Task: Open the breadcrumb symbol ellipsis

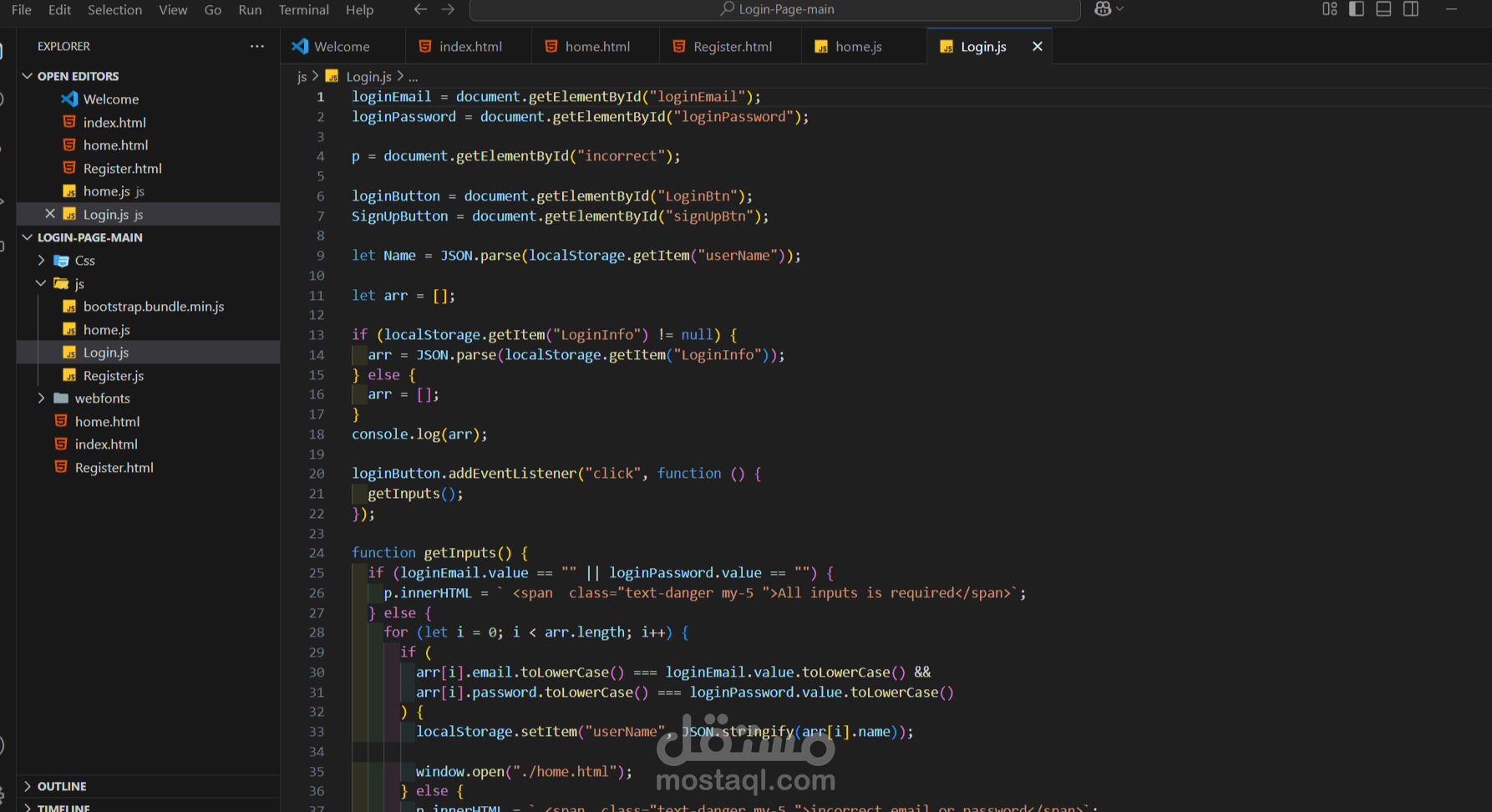Action: [x=414, y=77]
